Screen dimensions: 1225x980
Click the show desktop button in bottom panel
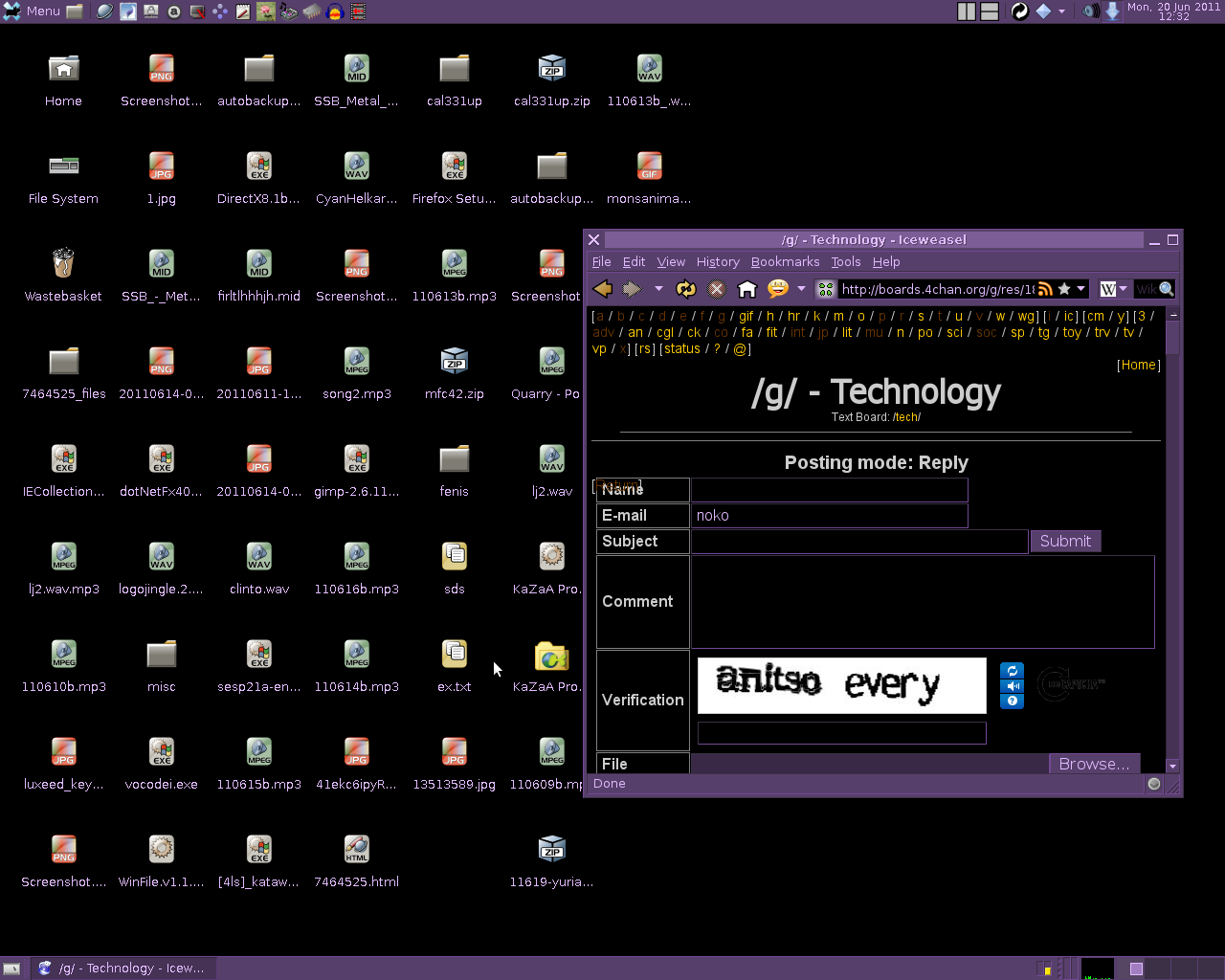pyautogui.click(x=11, y=969)
